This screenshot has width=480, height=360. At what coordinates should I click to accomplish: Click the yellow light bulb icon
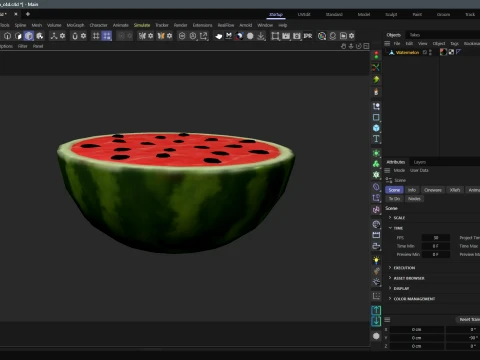click(x=376, y=260)
